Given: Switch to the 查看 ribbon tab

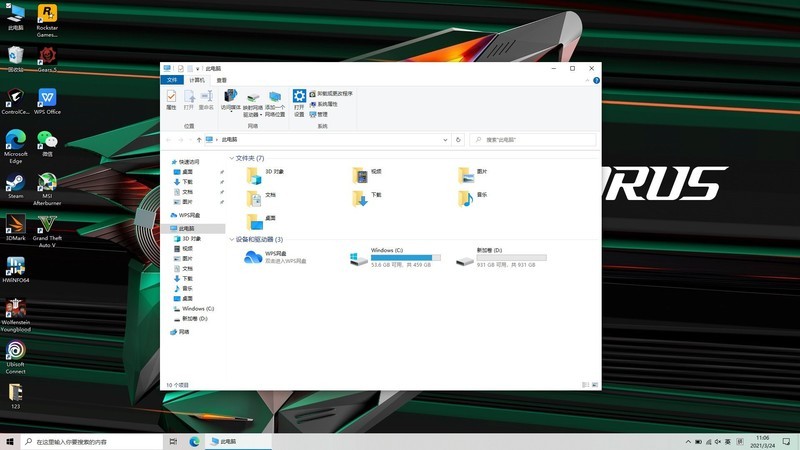Looking at the screenshot, I should 221,80.
